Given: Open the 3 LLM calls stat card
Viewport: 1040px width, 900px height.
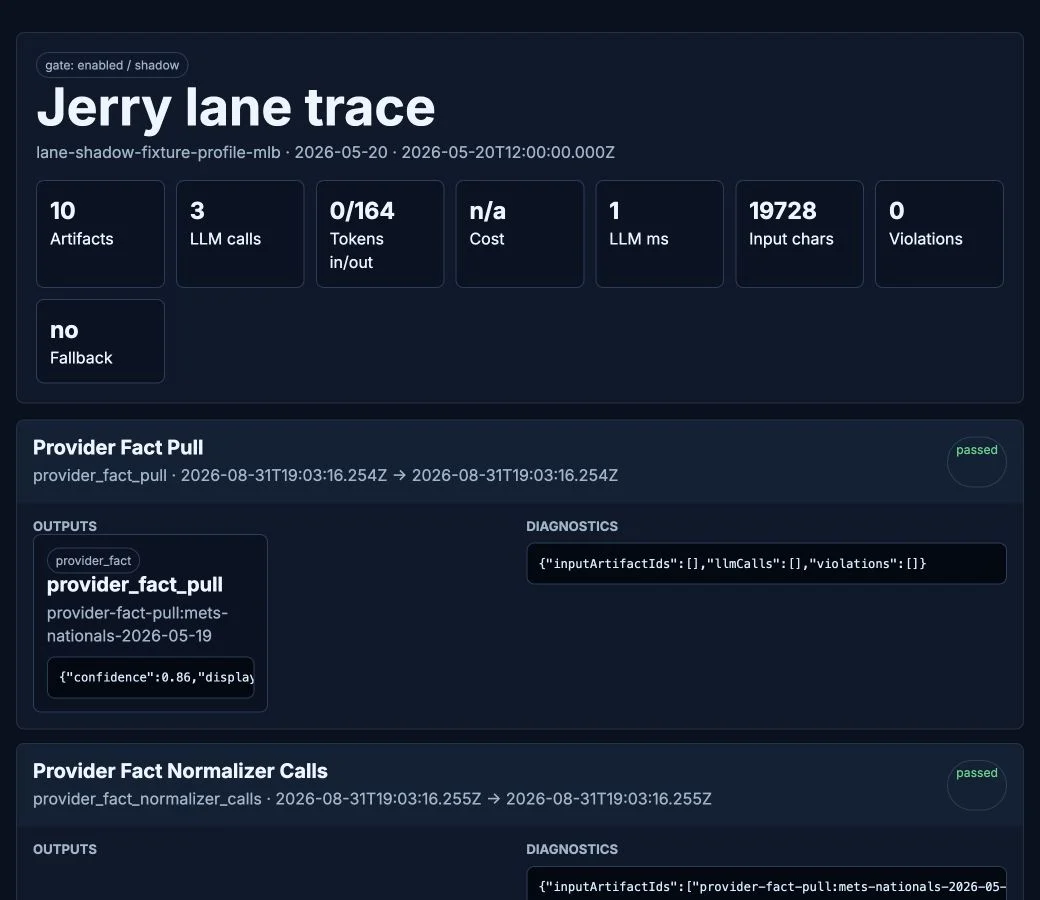Looking at the screenshot, I should (240, 233).
